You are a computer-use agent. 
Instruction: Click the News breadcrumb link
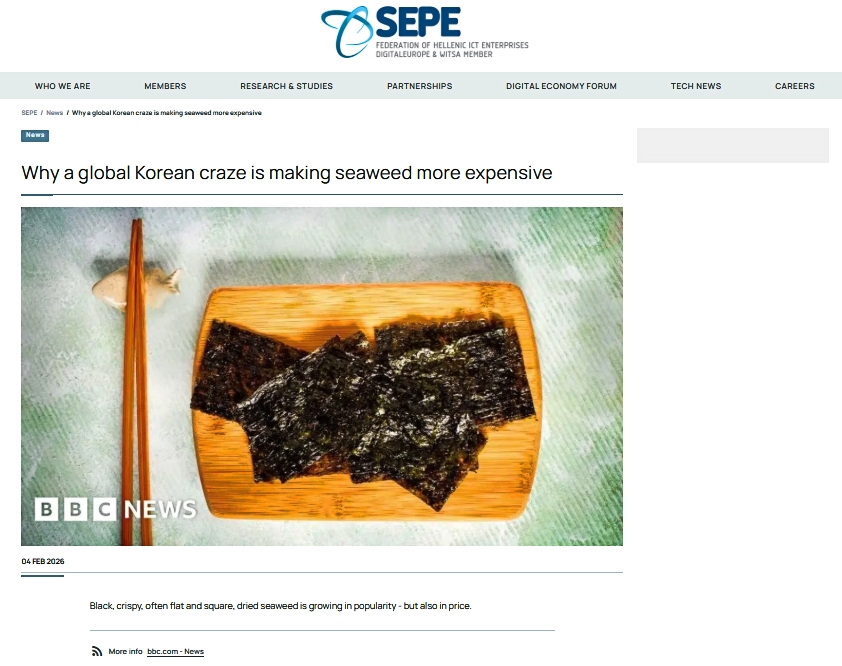coord(54,113)
